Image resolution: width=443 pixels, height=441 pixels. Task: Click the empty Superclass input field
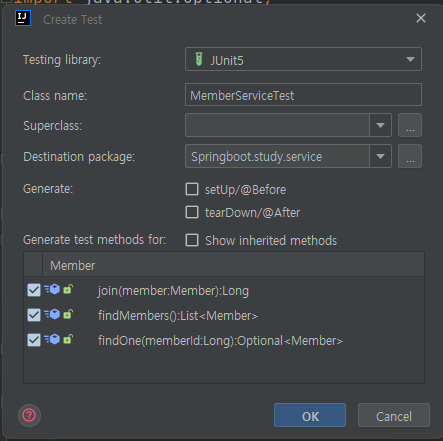tap(277, 125)
